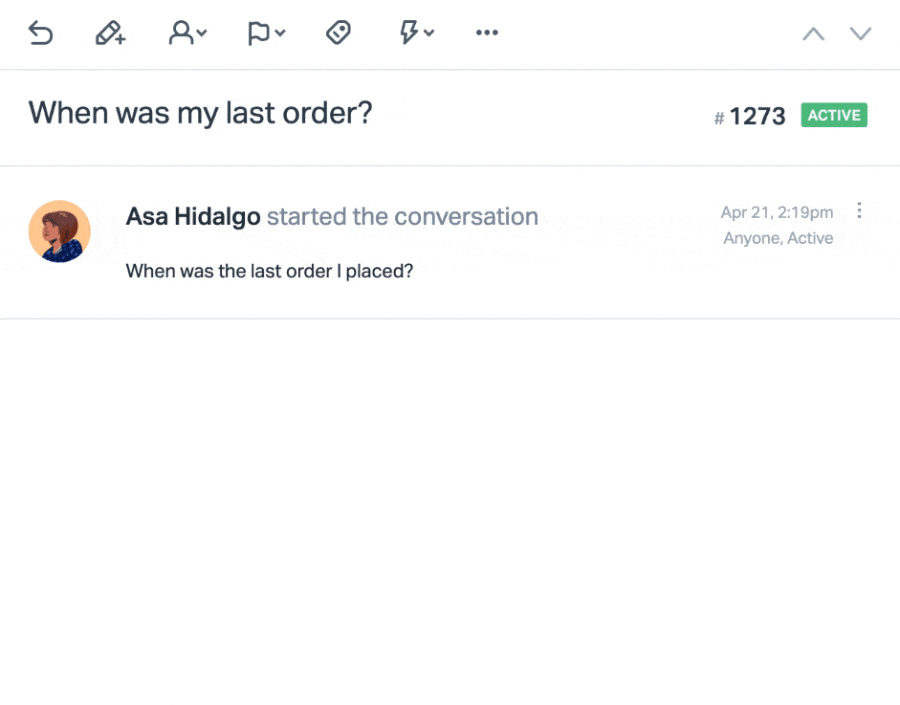
Task: Click the "started the conversation" text
Action: click(x=402, y=216)
